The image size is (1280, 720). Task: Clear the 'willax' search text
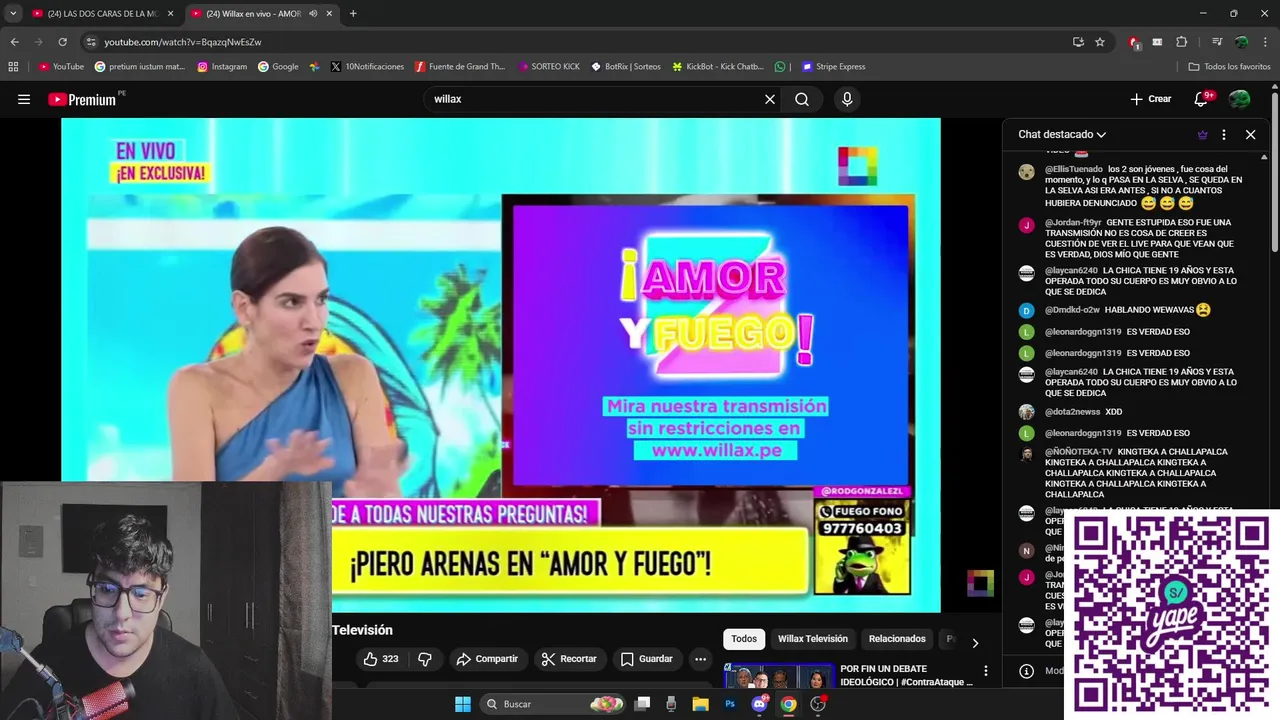point(770,99)
